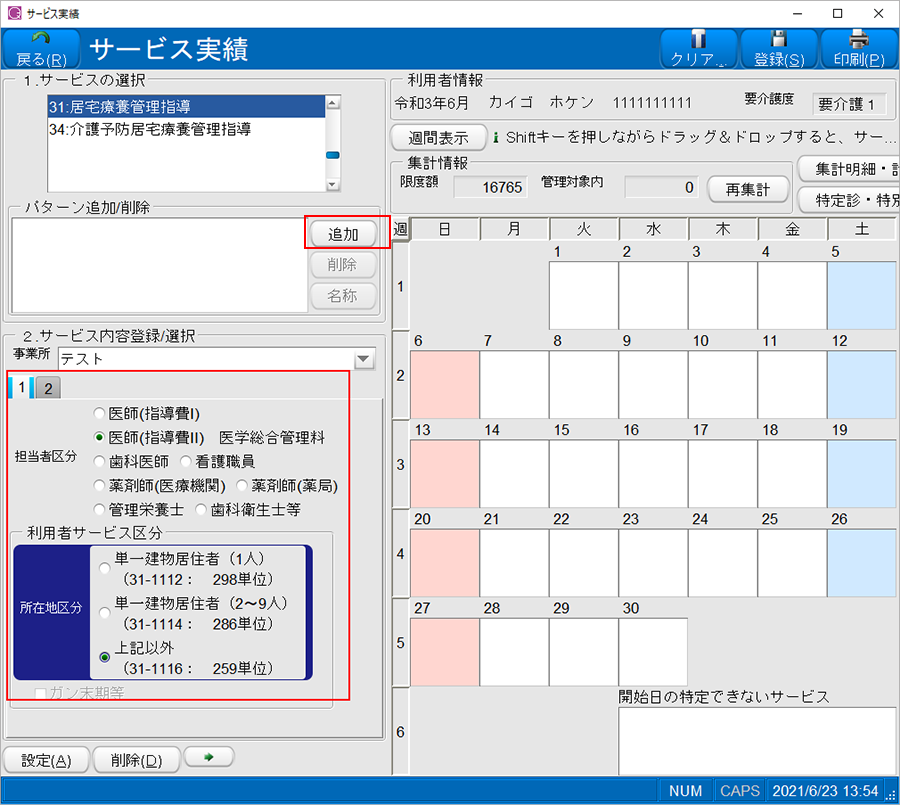The image size is (900, 805).
Task: Click the NUM indicator in the status bar
Action: tap(686, 790)
